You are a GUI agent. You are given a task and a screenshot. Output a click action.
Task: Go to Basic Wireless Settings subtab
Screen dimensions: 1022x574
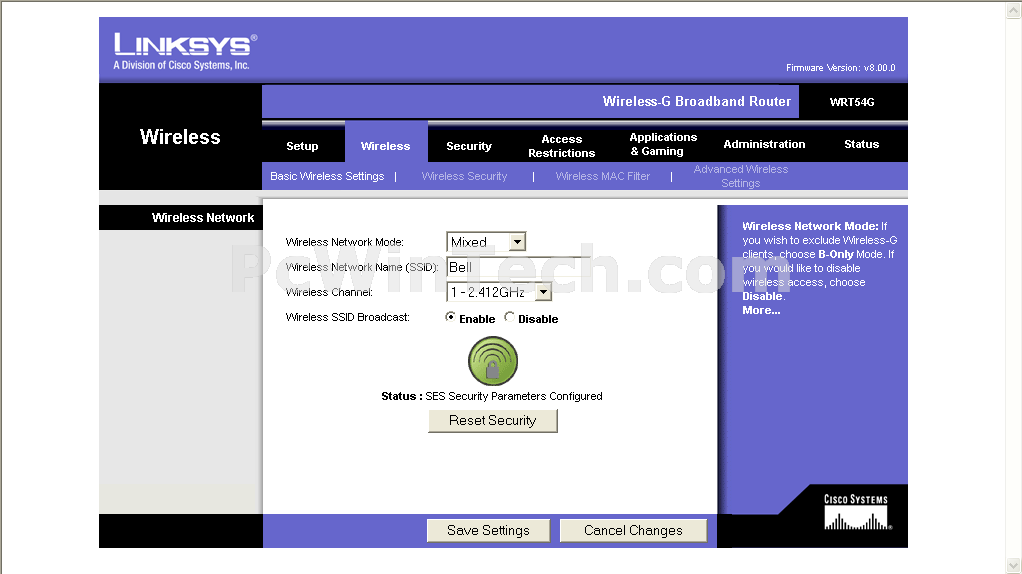coord(327,176)
